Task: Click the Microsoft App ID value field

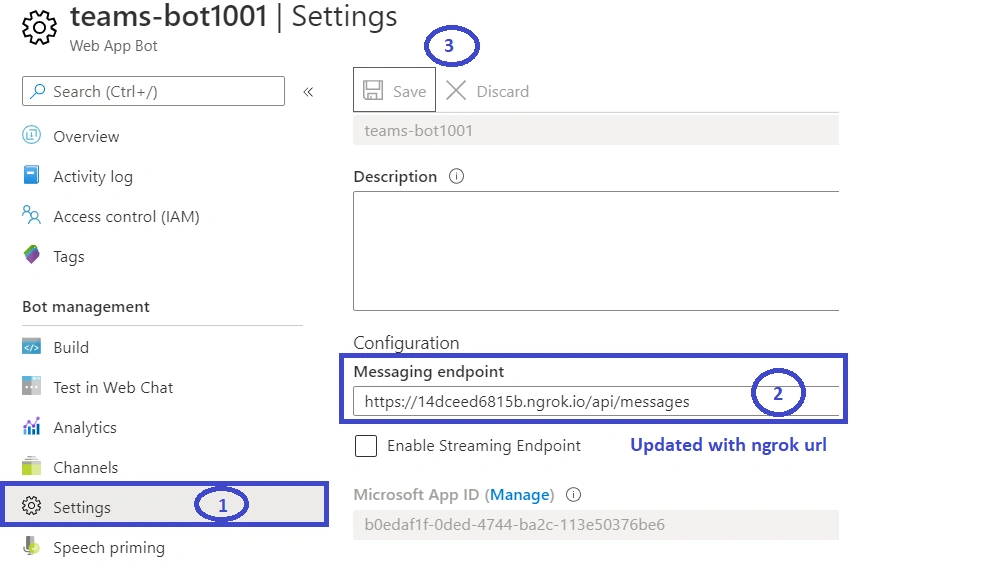Action: 596,525
